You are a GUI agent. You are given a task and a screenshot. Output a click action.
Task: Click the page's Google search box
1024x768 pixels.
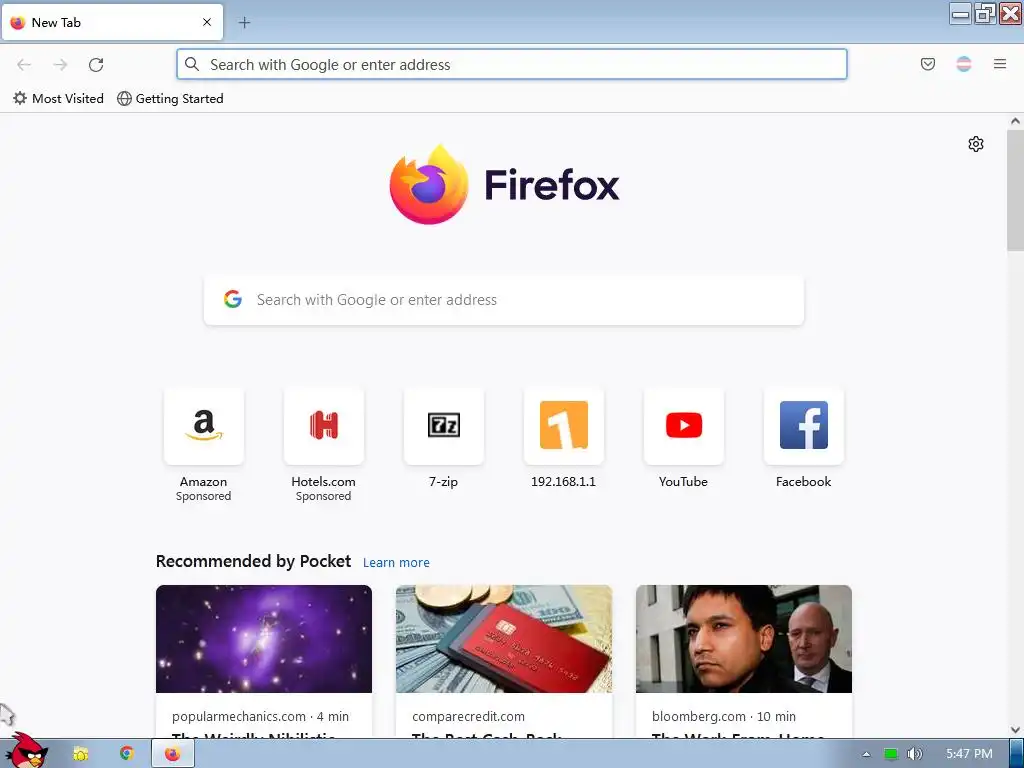coord(504,300)
